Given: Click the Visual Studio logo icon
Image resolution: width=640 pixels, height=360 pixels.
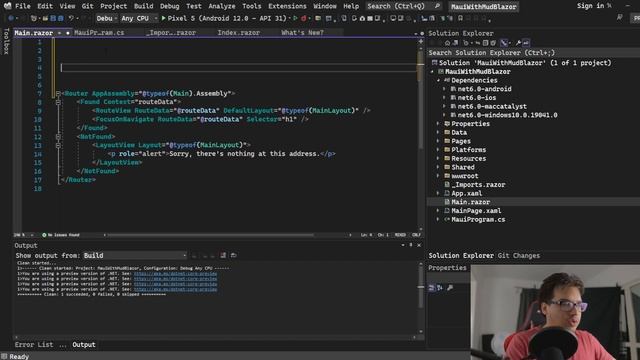Looking at the screenshot, I should [x=7, y=6].
